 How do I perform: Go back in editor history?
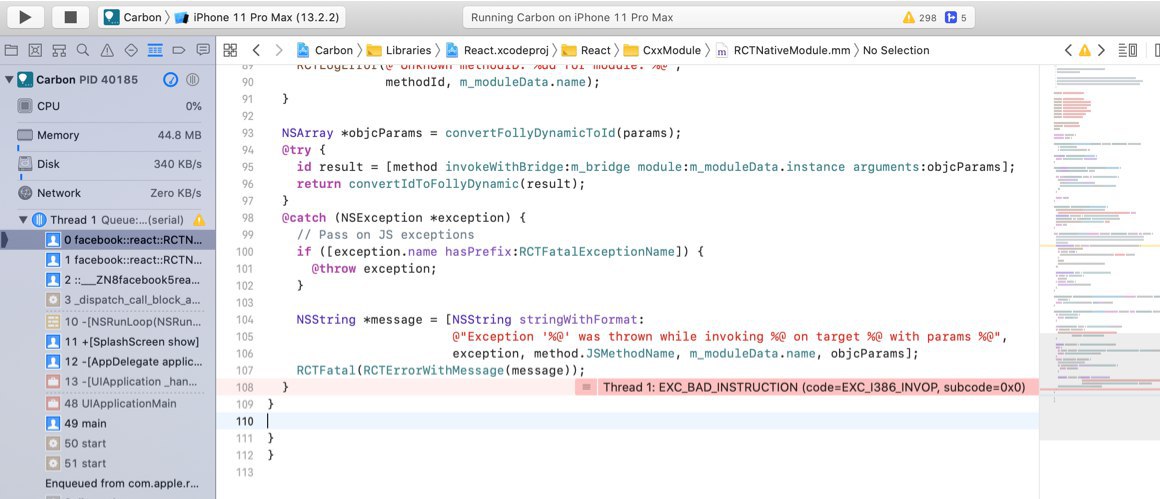[256, 50]
